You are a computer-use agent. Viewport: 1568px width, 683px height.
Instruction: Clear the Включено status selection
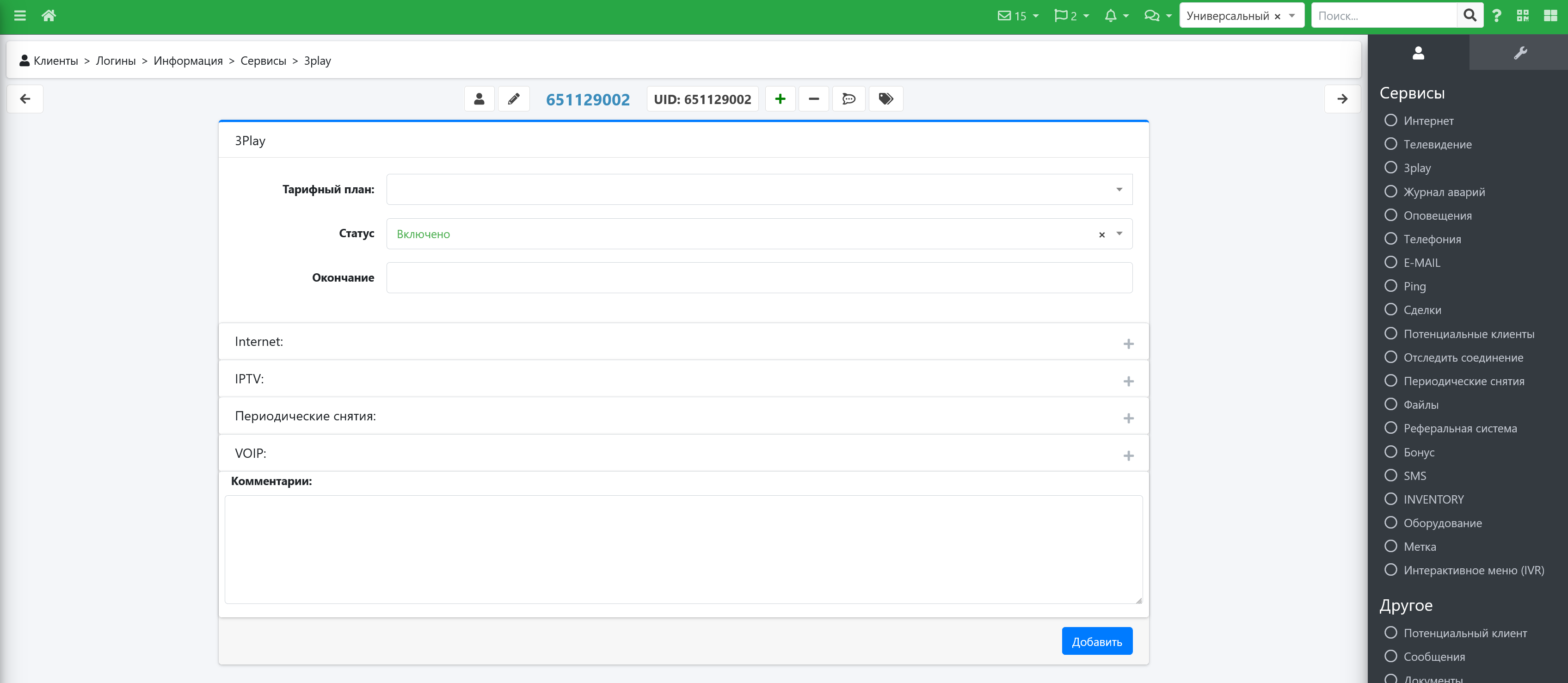click(1102, 234)
